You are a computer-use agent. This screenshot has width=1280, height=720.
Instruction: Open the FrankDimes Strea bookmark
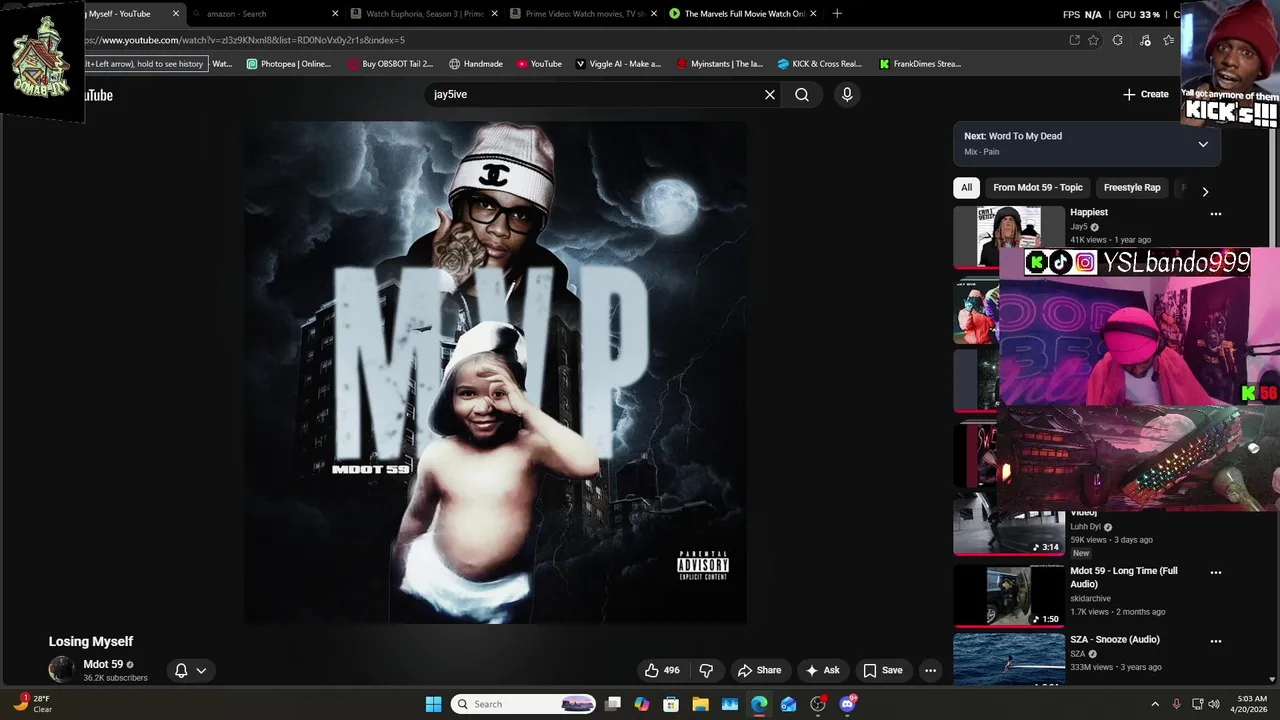tap(920, 64)
